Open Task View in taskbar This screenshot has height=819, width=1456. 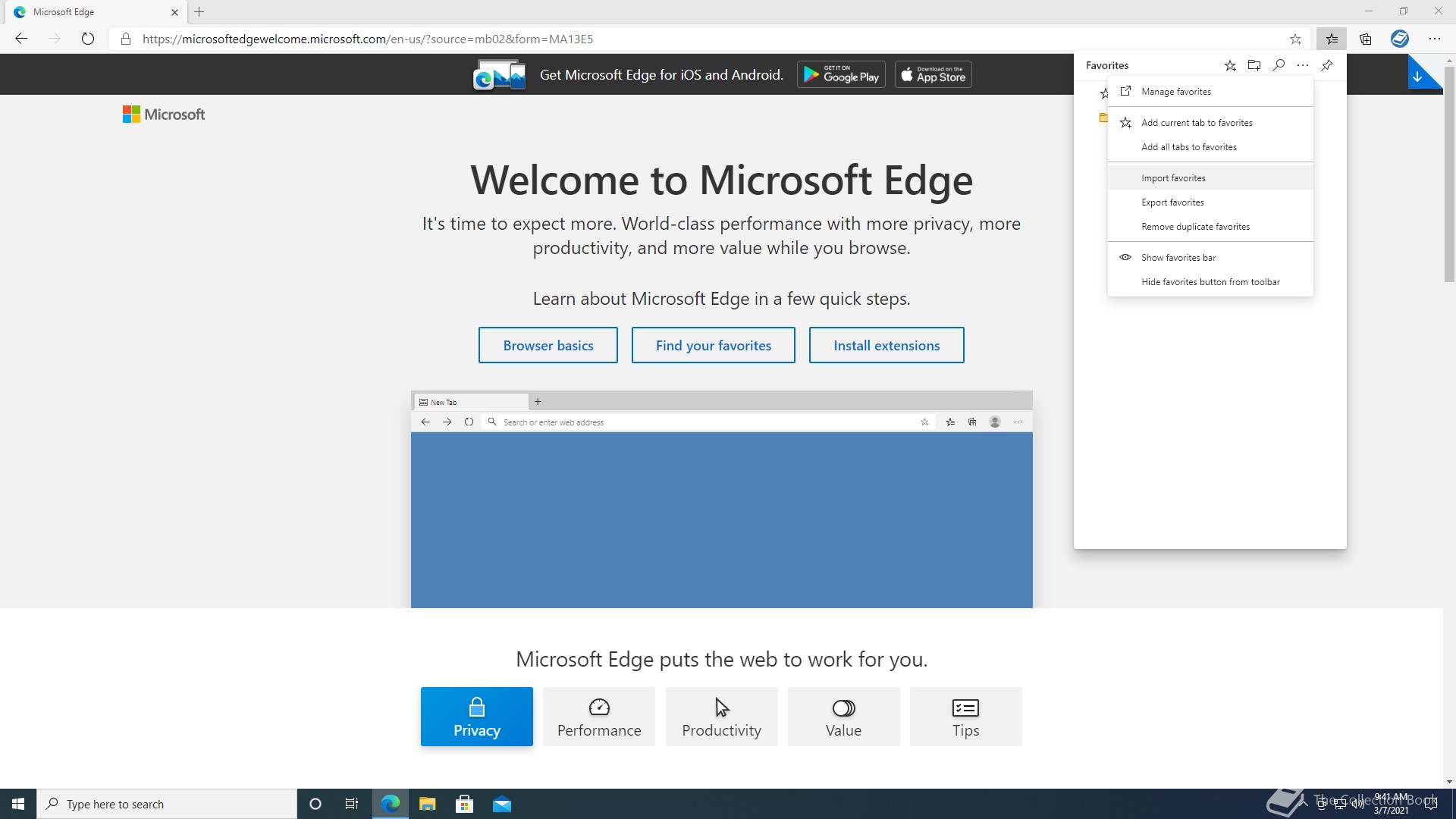point(352,804)
